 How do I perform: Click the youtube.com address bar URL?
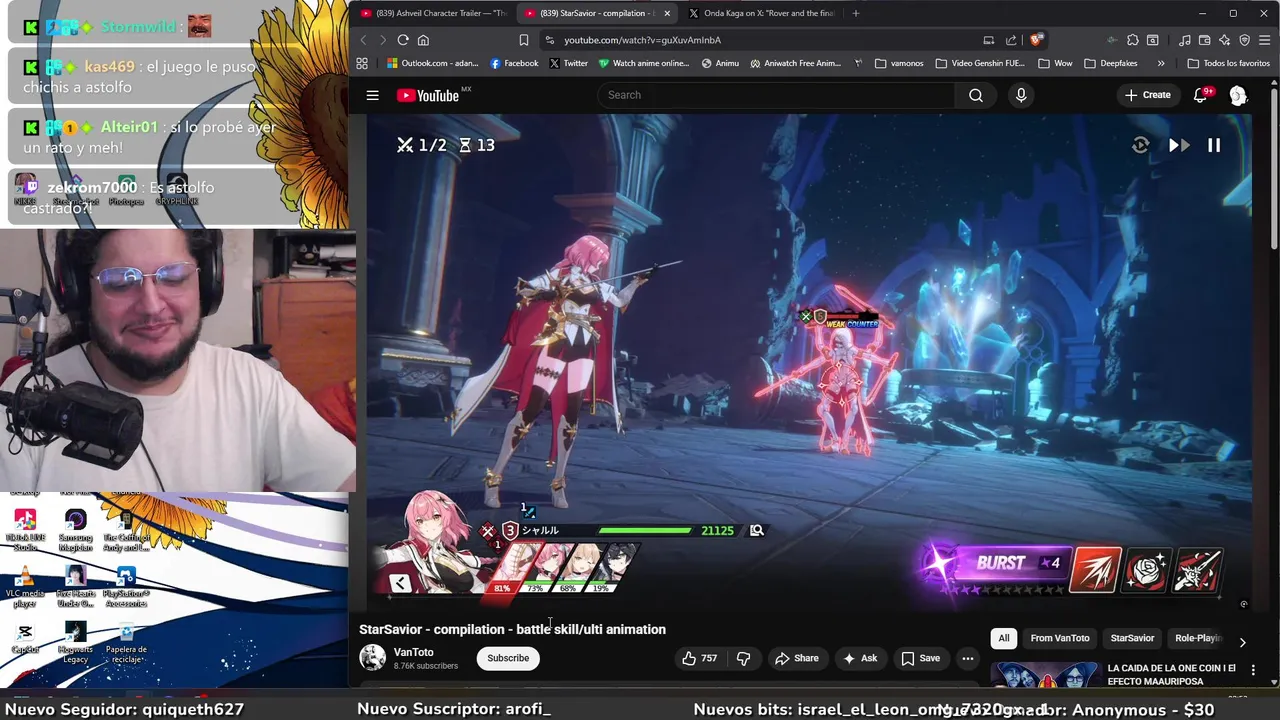tap(642, 40)
